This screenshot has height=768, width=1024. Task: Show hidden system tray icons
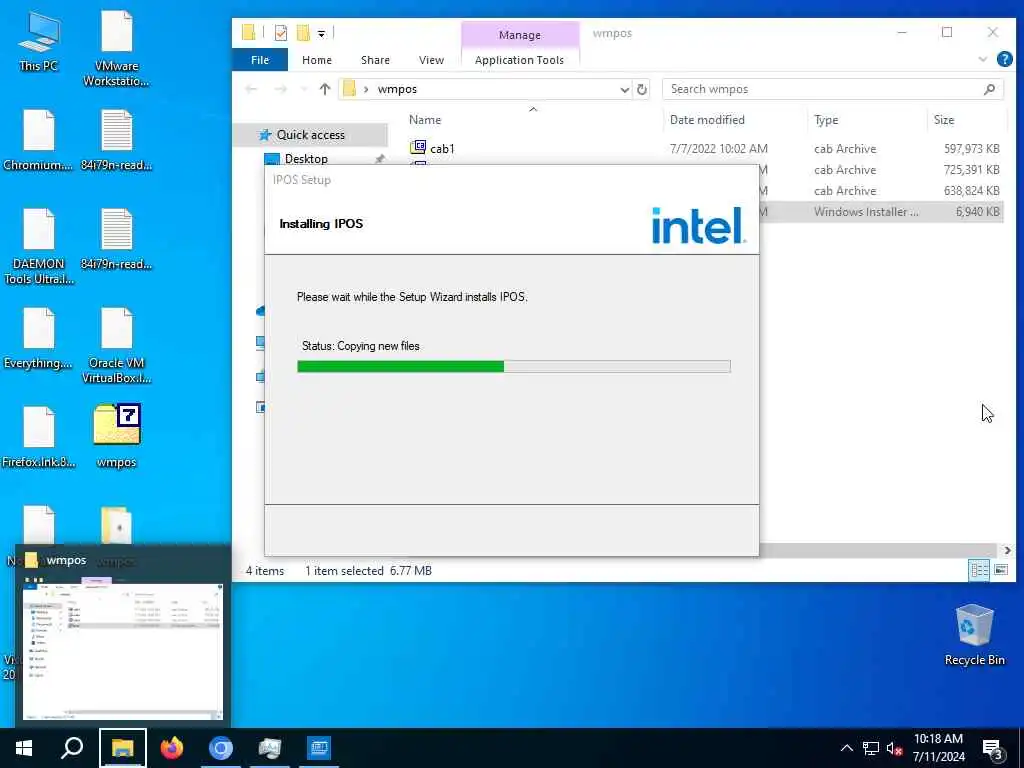click(846, 748)
